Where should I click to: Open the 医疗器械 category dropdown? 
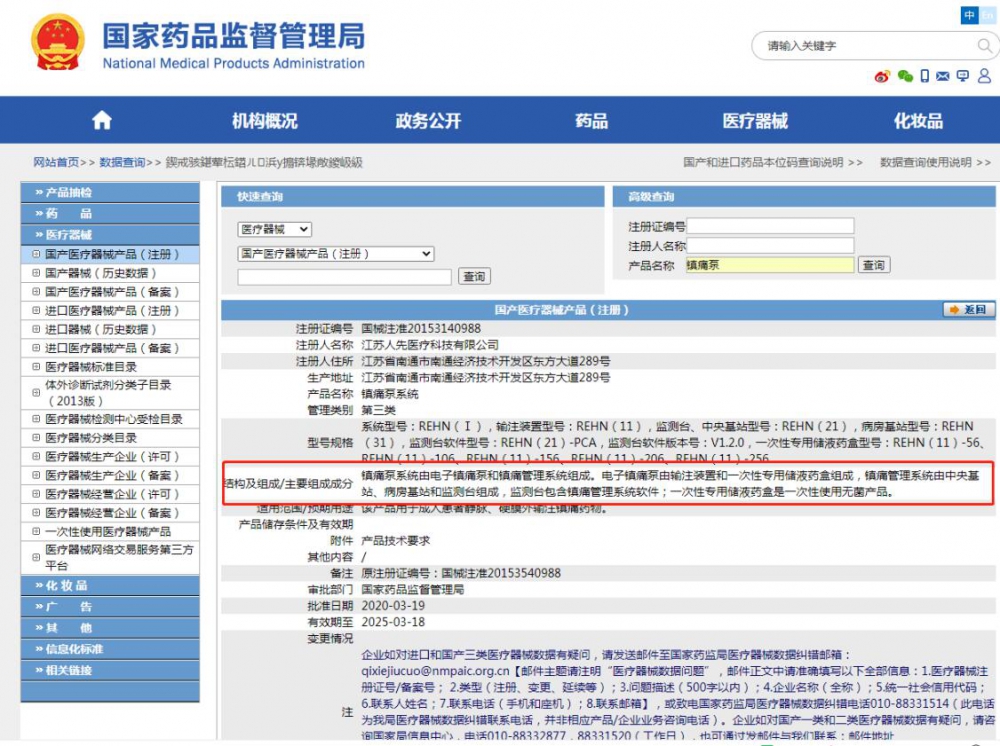click(x=274, y=230)
